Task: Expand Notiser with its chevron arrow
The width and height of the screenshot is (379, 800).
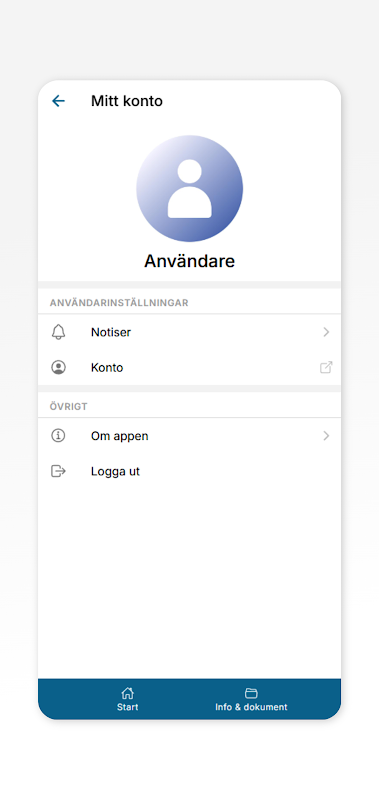Action: tap(326, 332)
